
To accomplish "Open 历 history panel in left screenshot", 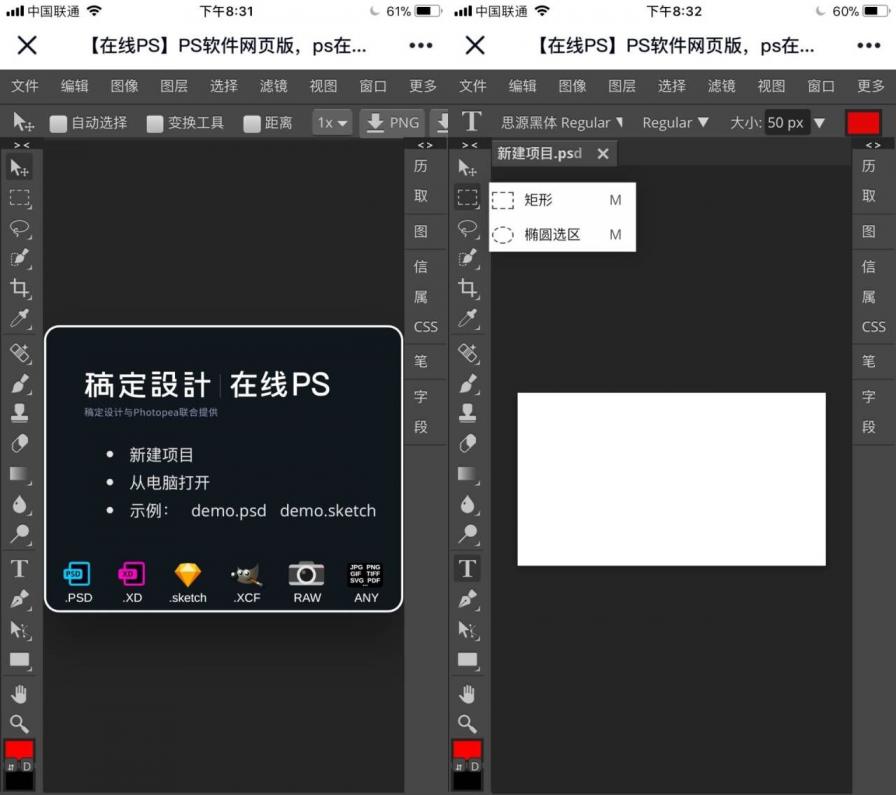I will click(x=421, y=166).
